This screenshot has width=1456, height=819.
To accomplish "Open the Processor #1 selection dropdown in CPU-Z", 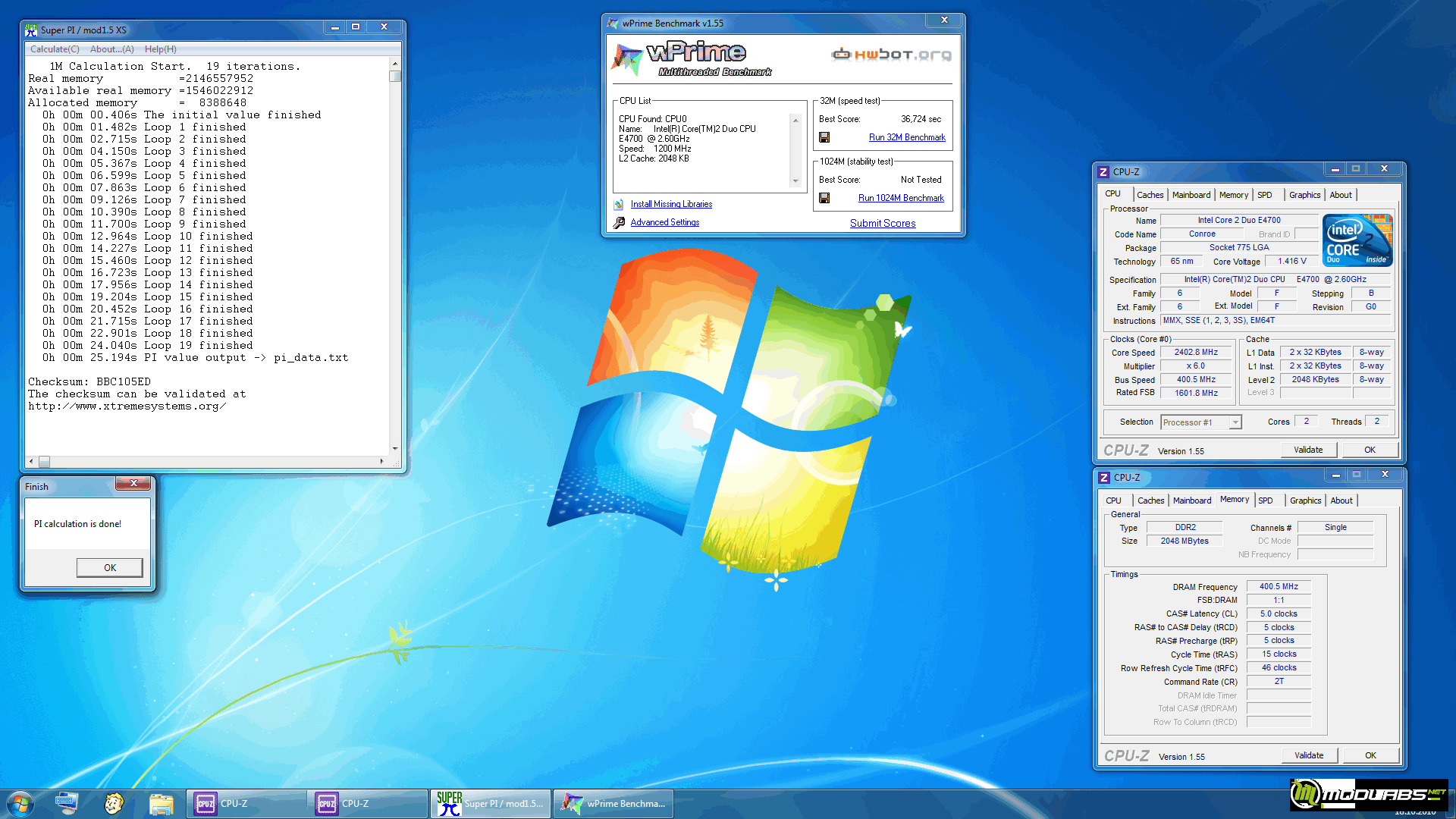I will (1235, 422).
